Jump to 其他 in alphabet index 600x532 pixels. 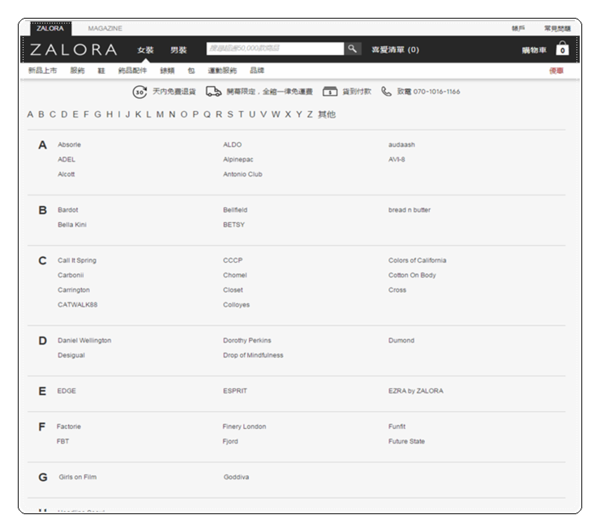coord(327,114)
